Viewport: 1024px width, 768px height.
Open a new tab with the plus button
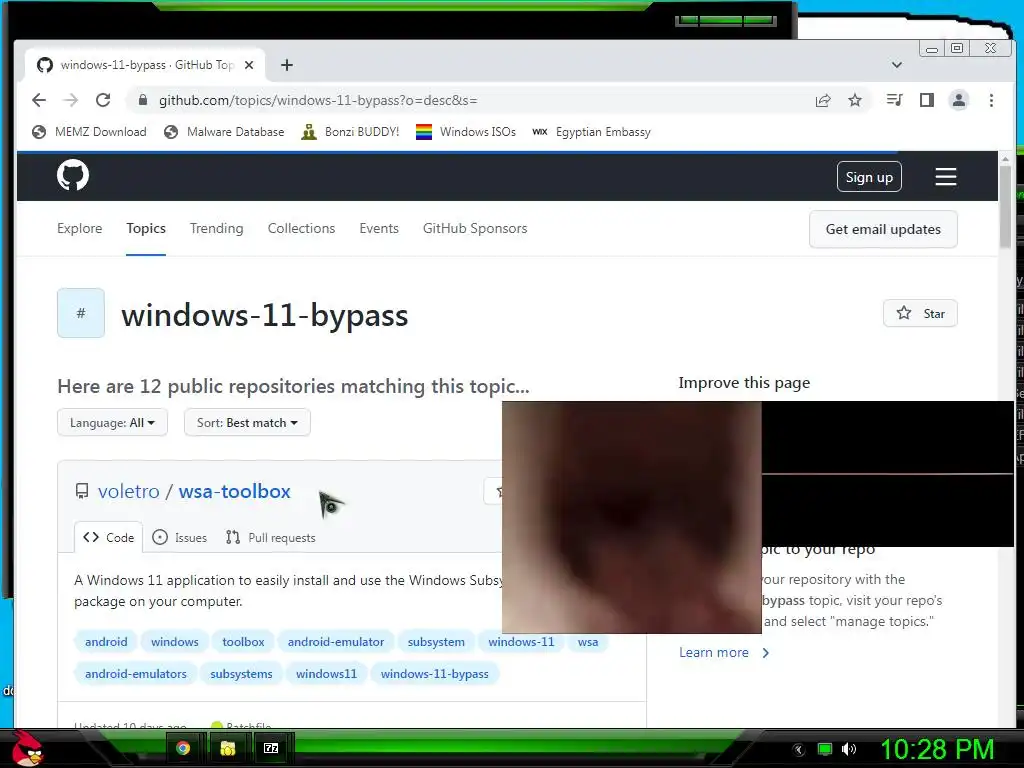point(287,65)
